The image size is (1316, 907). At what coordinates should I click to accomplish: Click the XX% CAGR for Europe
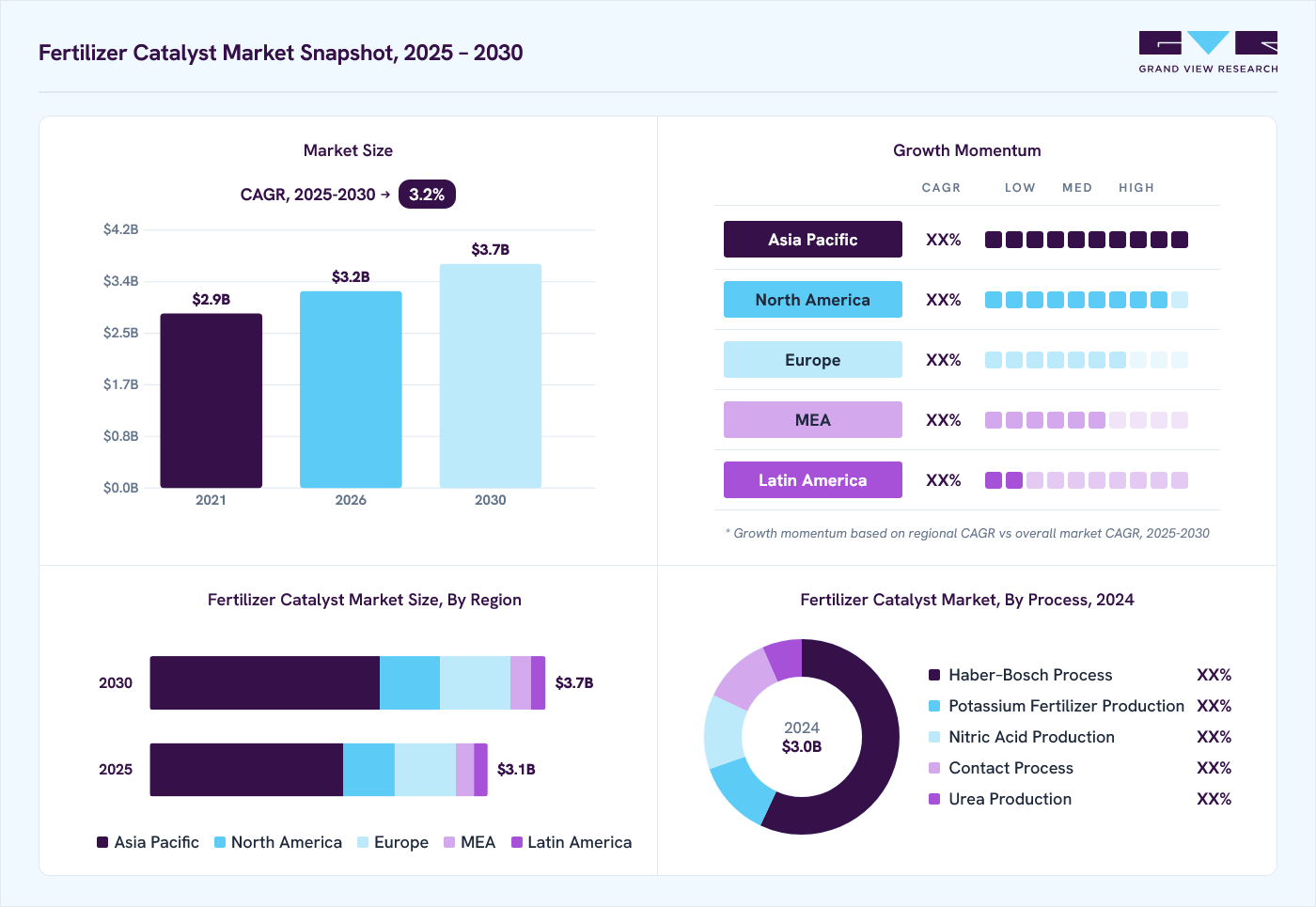click(944, 360)
